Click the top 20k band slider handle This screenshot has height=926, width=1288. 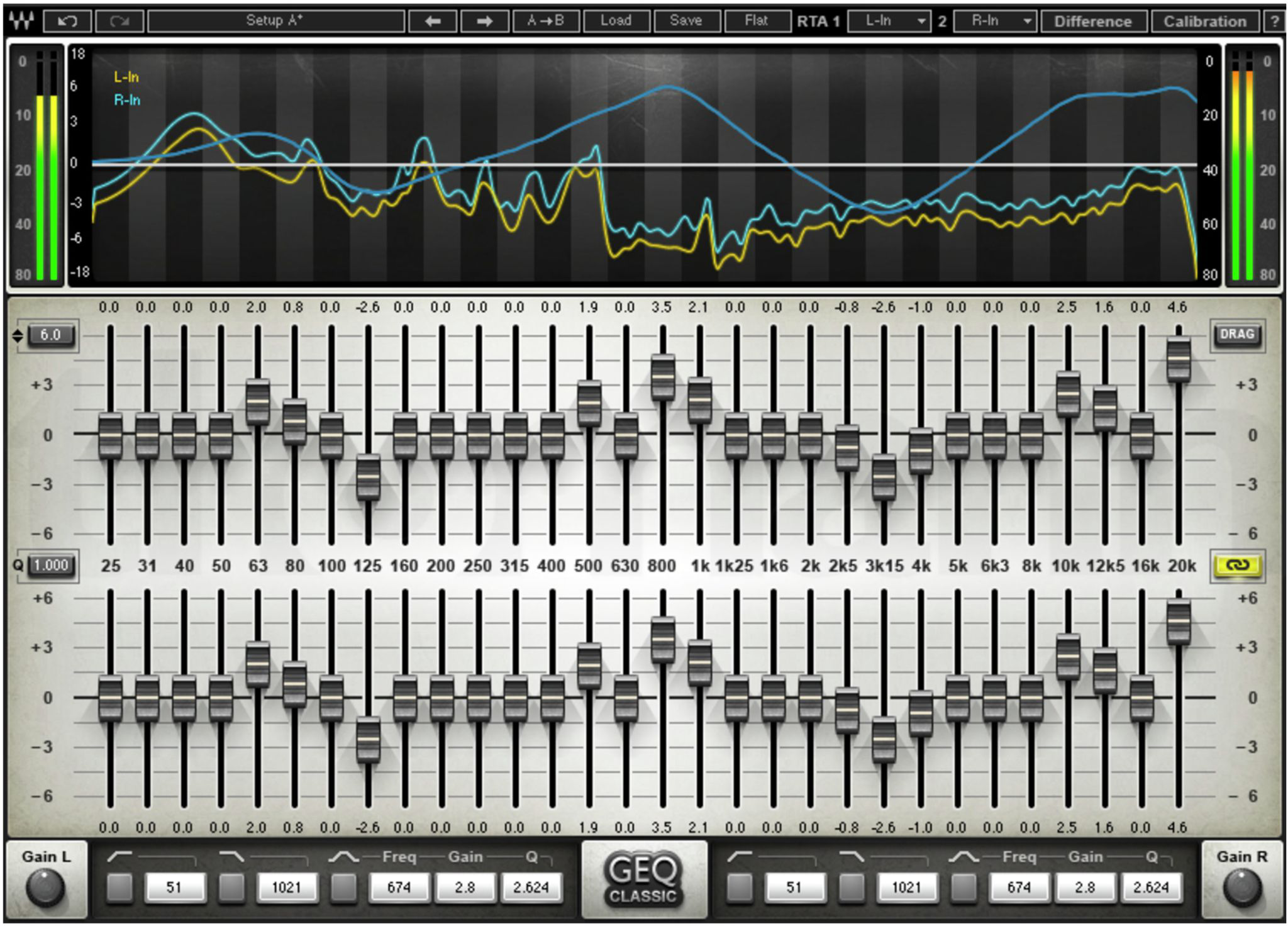pos(1179,359)
